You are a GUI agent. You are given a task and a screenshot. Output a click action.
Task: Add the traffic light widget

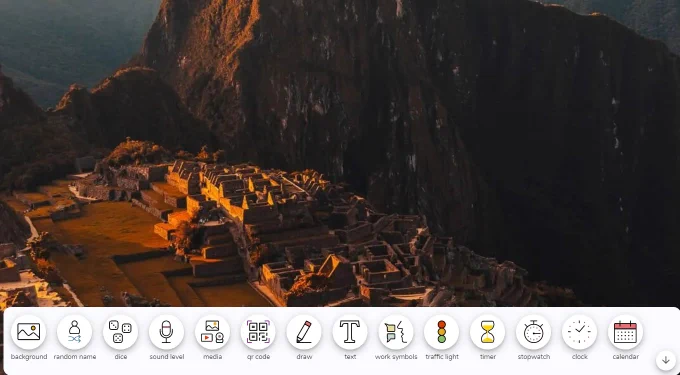441,332
